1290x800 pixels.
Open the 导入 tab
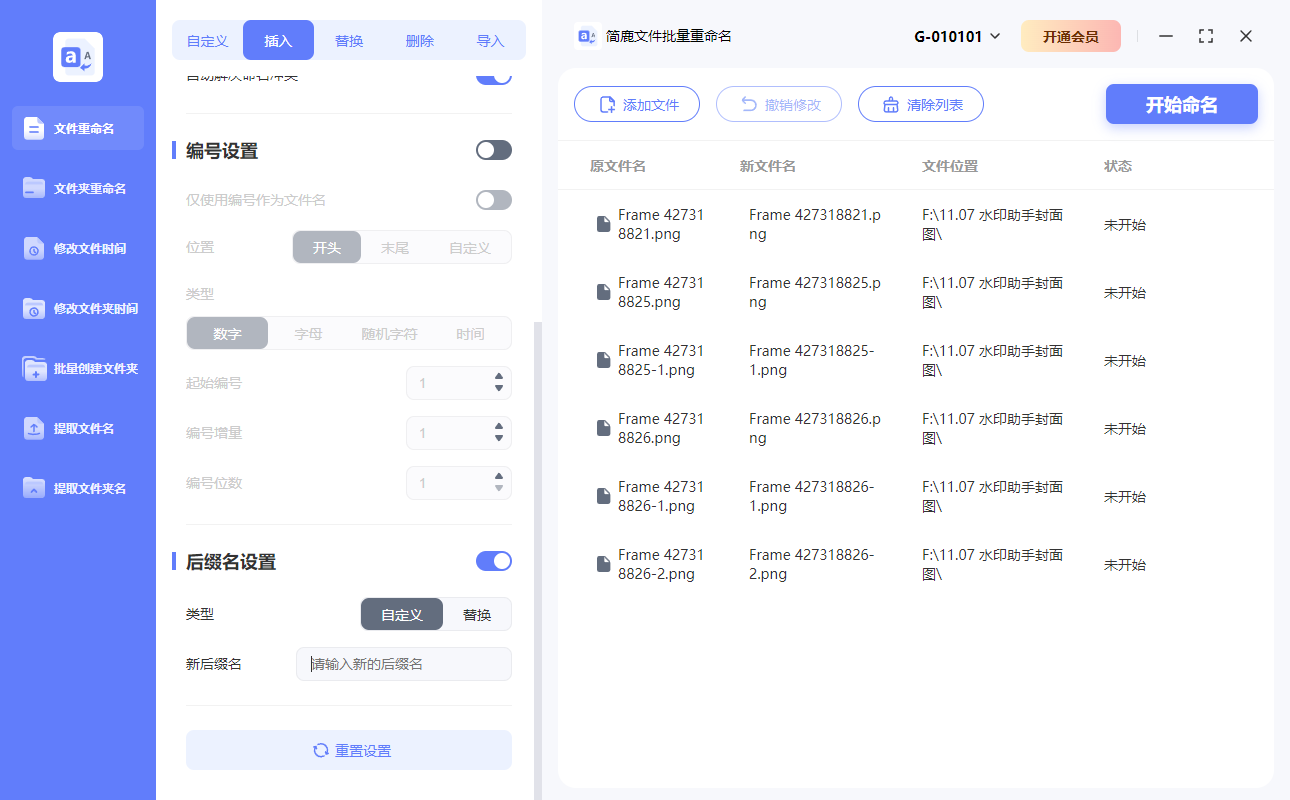click(491, 40)
